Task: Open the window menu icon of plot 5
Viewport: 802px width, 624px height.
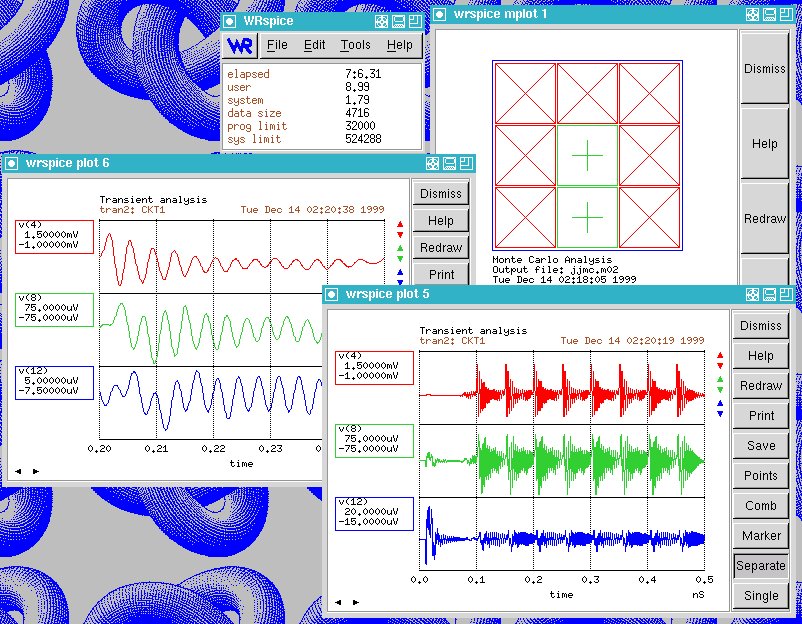Action: click(331, 294)
